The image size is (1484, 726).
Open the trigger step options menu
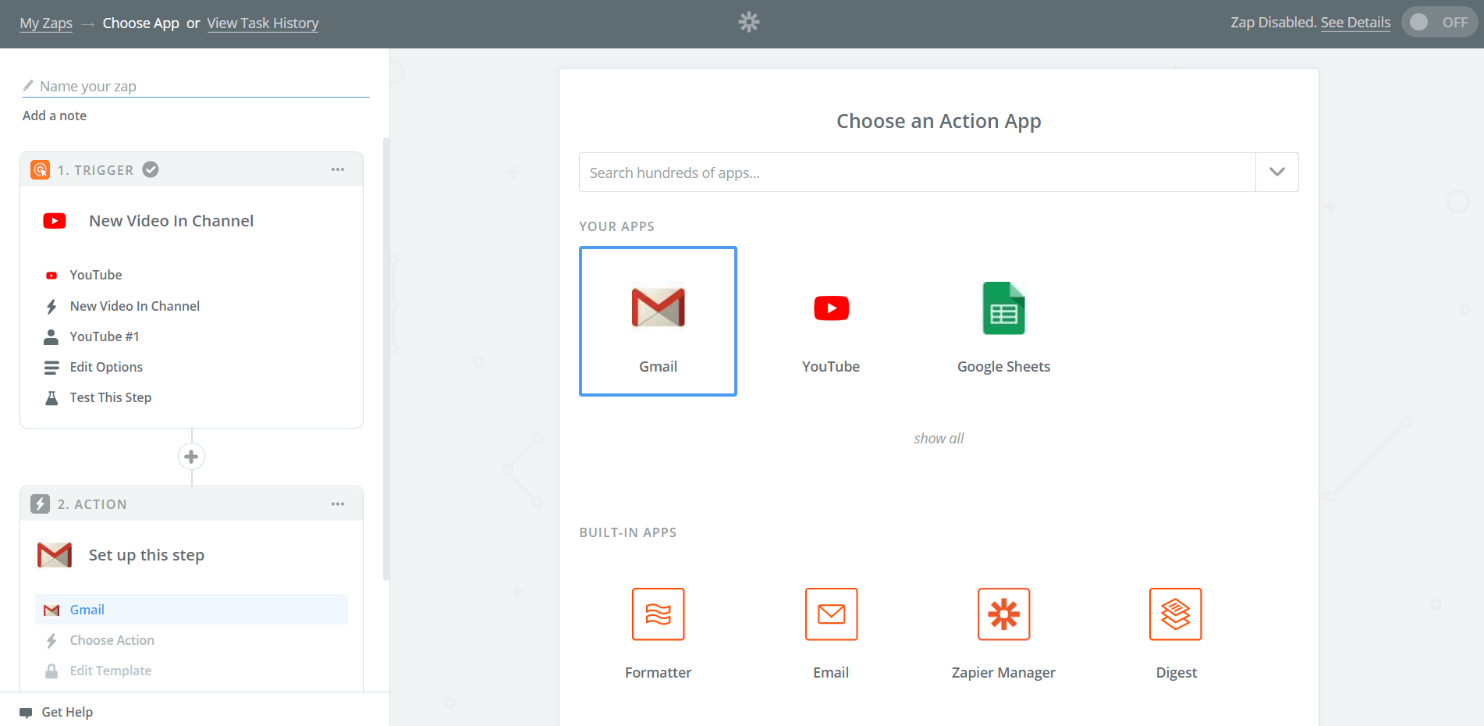click(337, 169)
